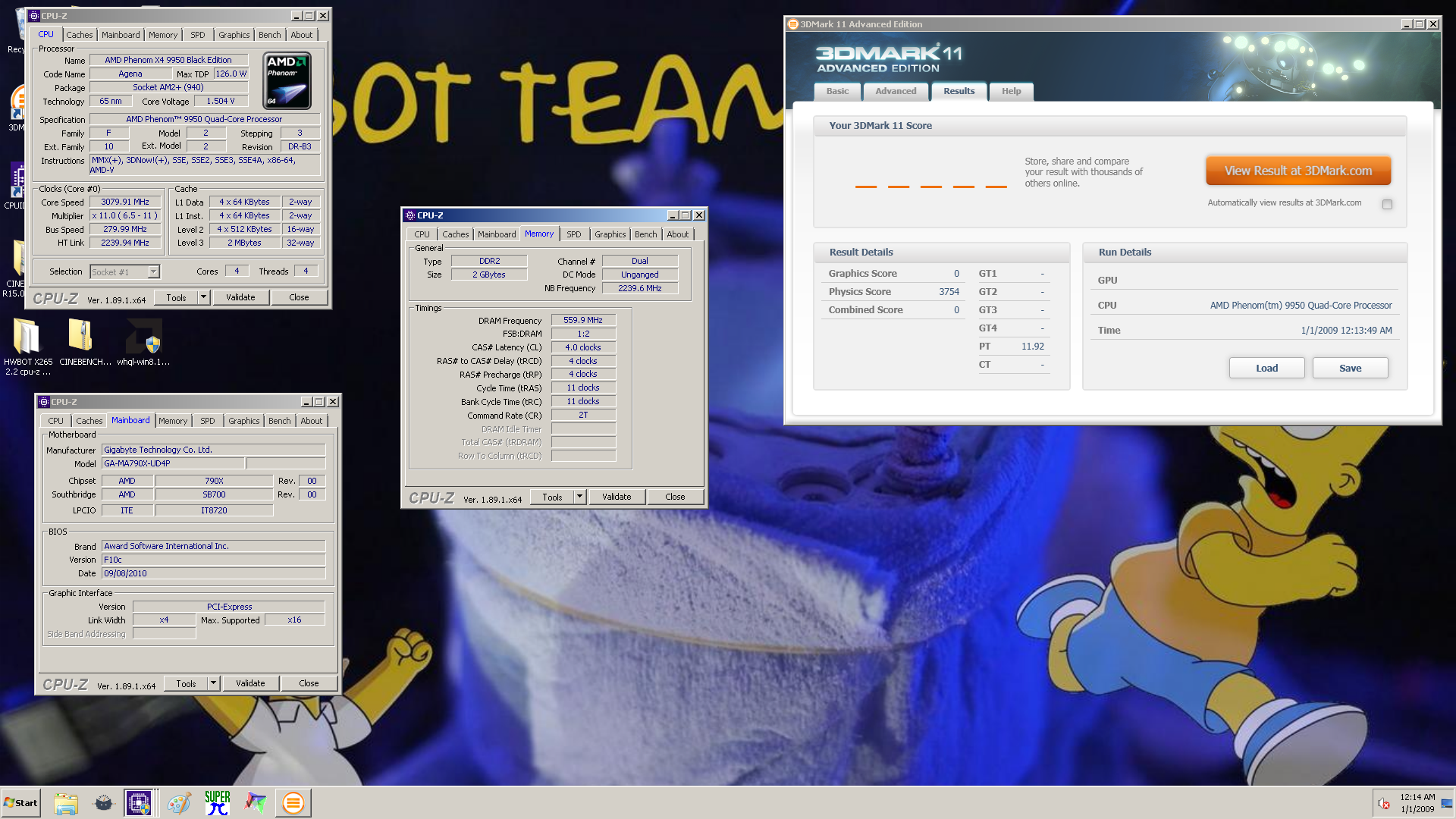The height and width of the screenshot is (819, 1456).
Task: Expand Tools arrow in the CPU tab window
Action: tap(203, 297)
